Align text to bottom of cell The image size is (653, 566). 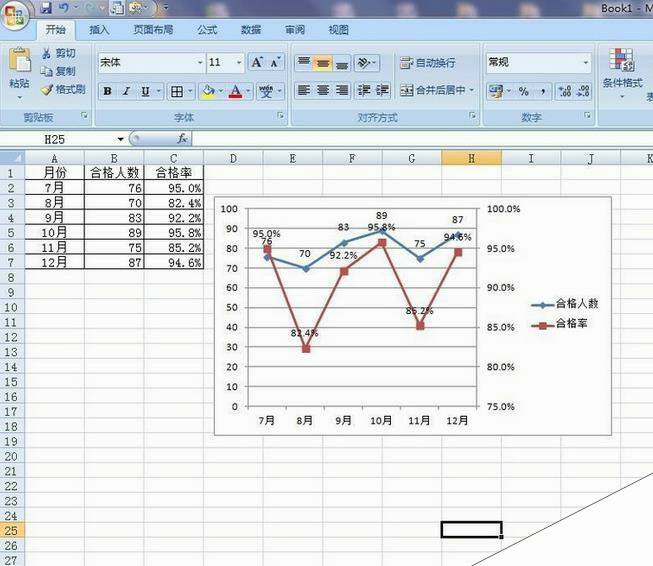point(341,63)
